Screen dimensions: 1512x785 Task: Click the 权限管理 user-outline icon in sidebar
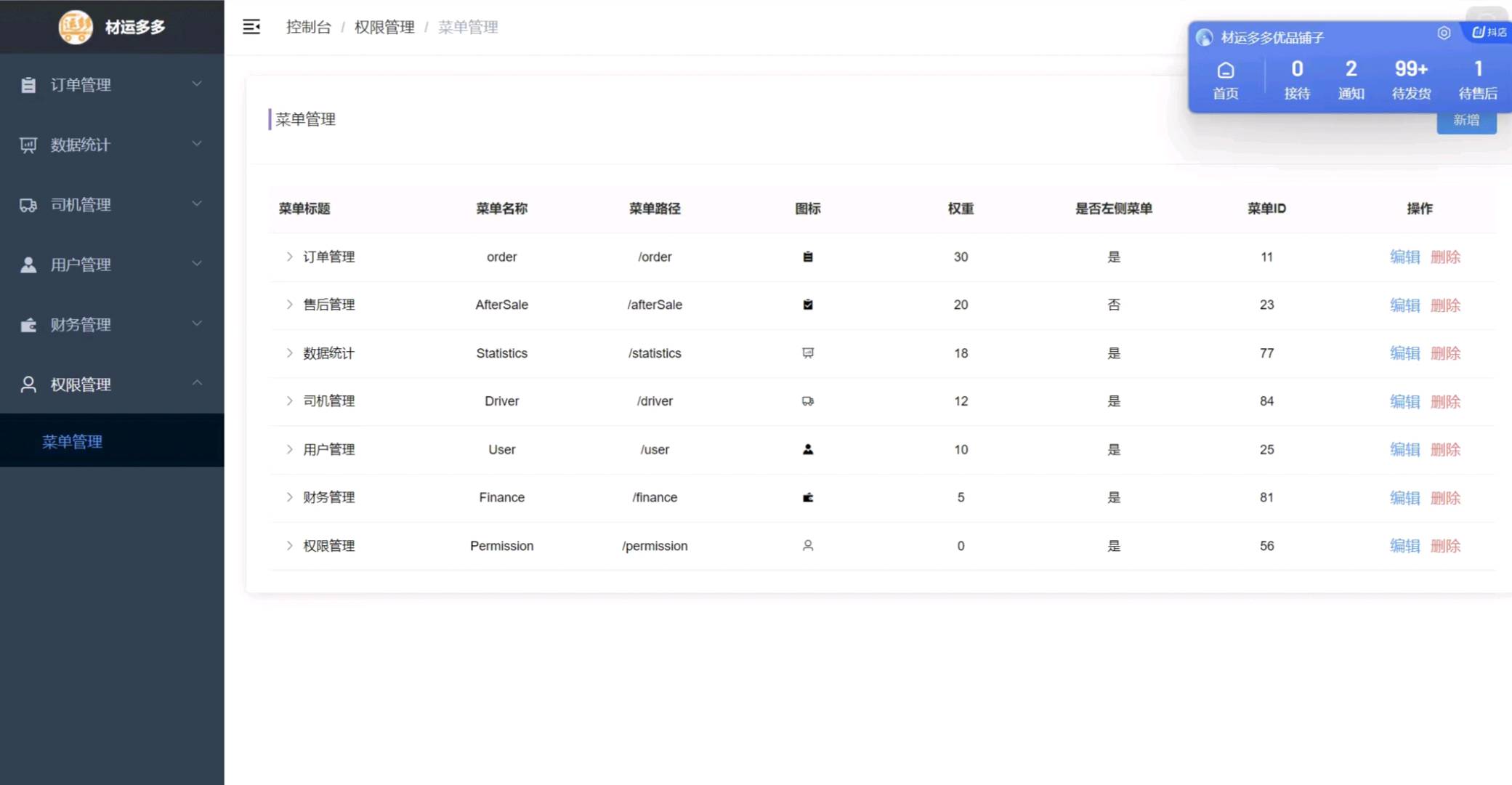click(28, 384)
